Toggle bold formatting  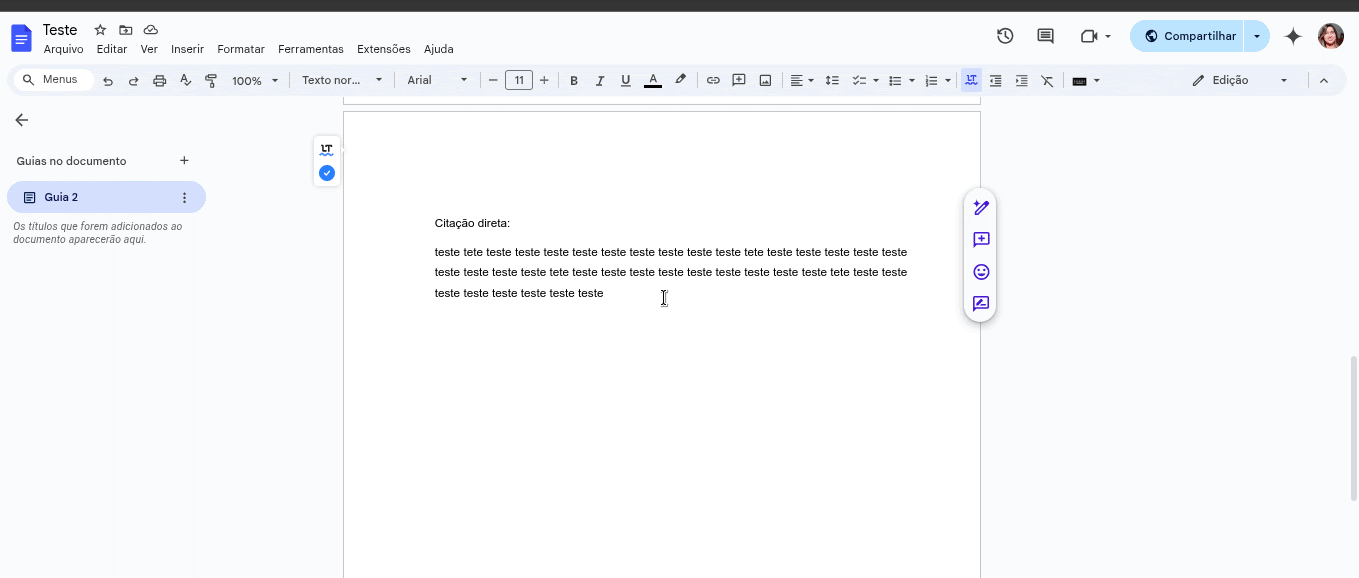(x=574, y=80)
